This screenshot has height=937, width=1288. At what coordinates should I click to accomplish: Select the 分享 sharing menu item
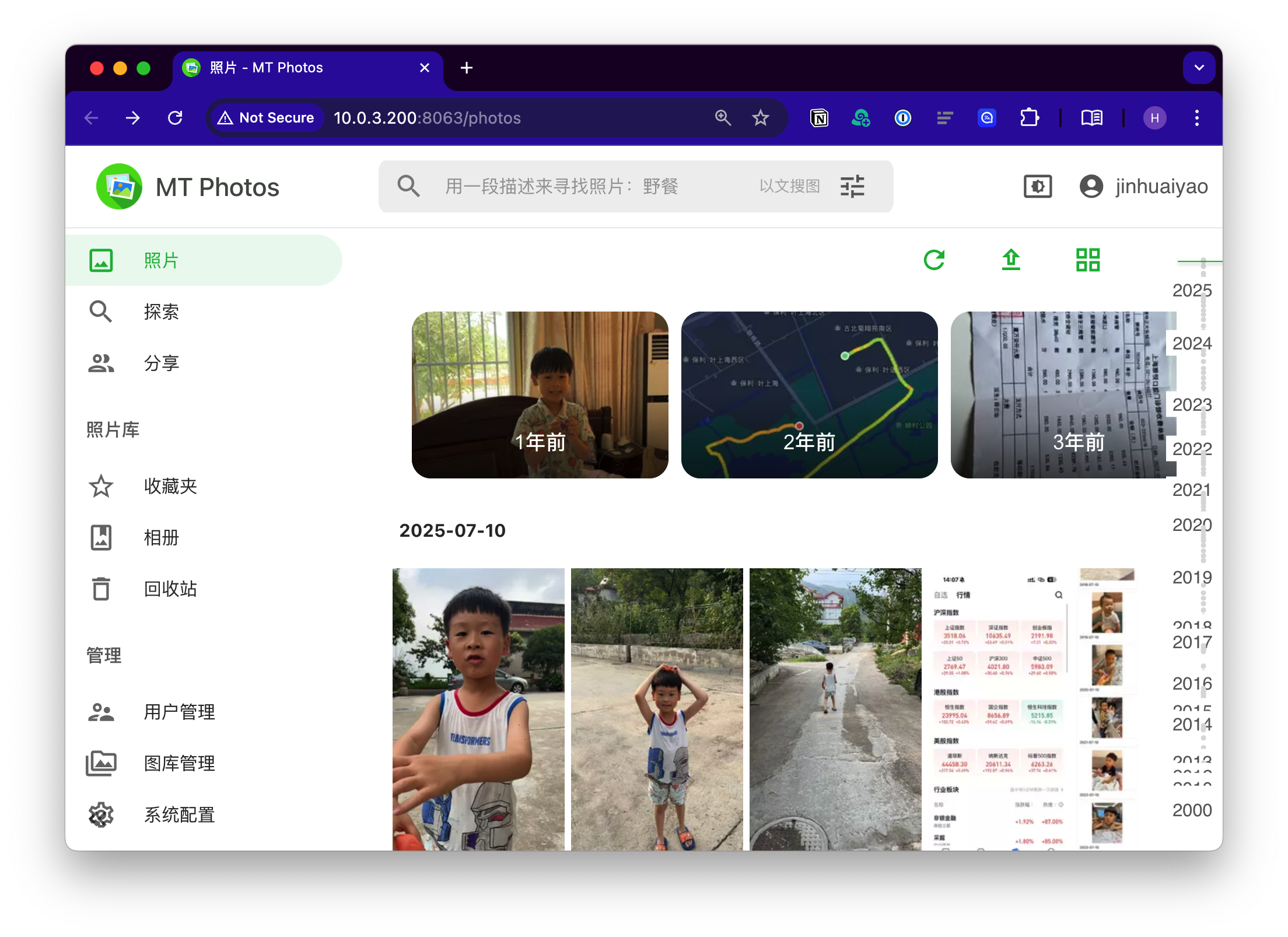point(161,363)
